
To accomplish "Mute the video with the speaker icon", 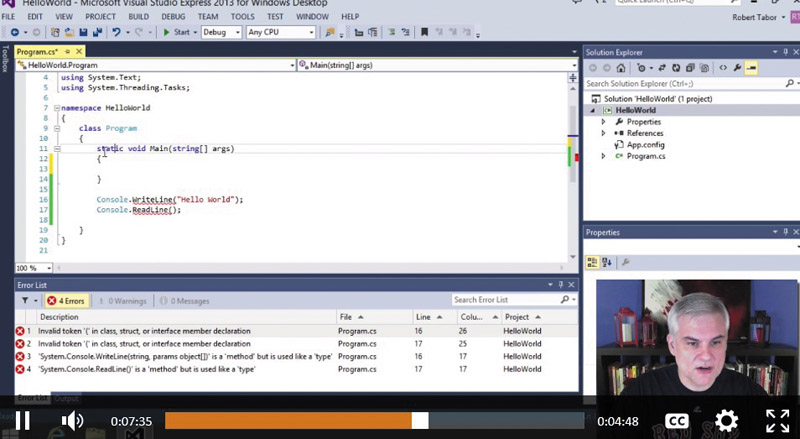I will pyautogui.click(x=72, y=421).
